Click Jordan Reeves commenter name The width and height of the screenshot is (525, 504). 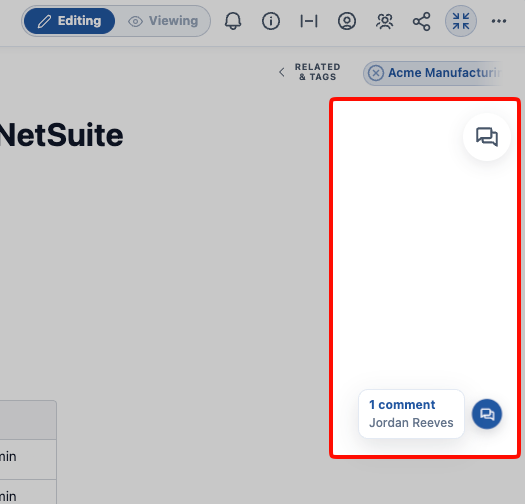point(411,423)
